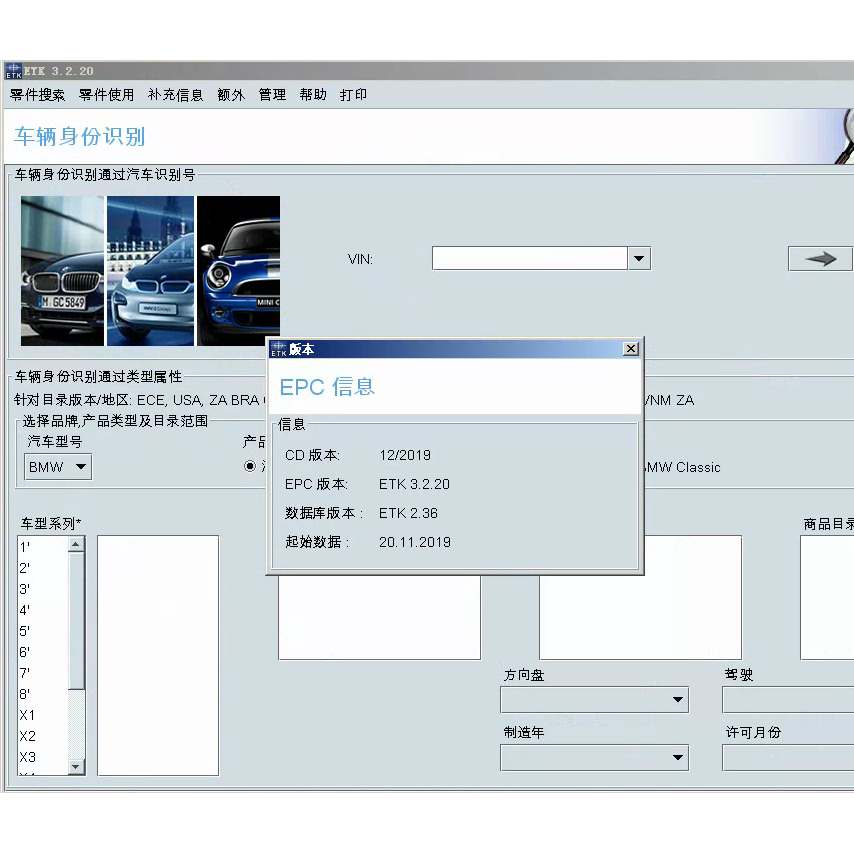
Task: Click the 车辆身份识别 page heading
Action: tap(80, 136)
